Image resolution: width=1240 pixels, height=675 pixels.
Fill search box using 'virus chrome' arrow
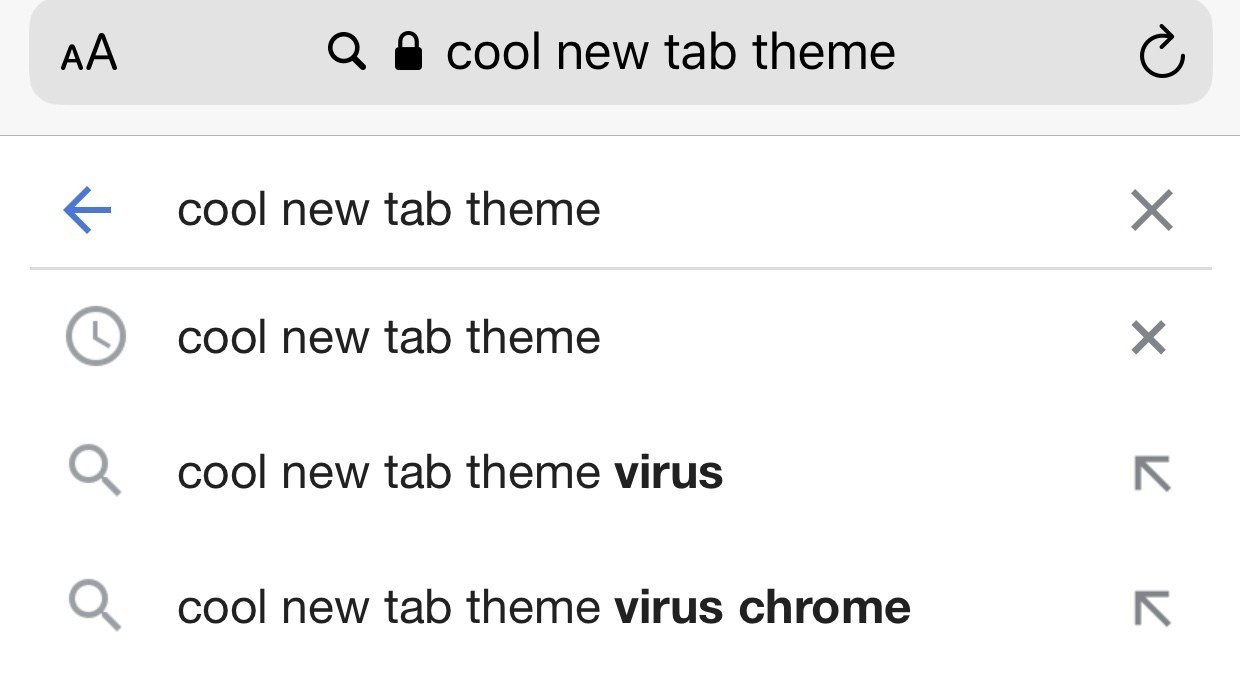point(1151,608)
